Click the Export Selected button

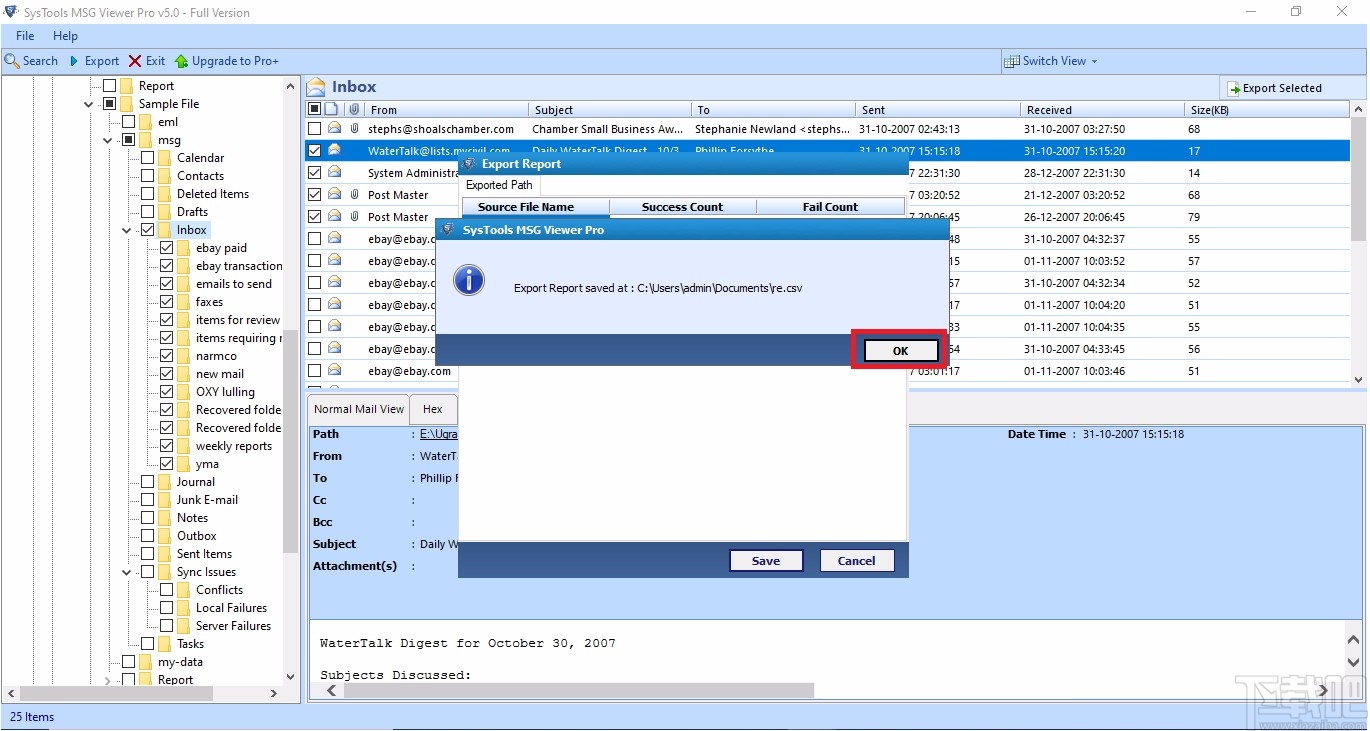[x=1275, y=88]
